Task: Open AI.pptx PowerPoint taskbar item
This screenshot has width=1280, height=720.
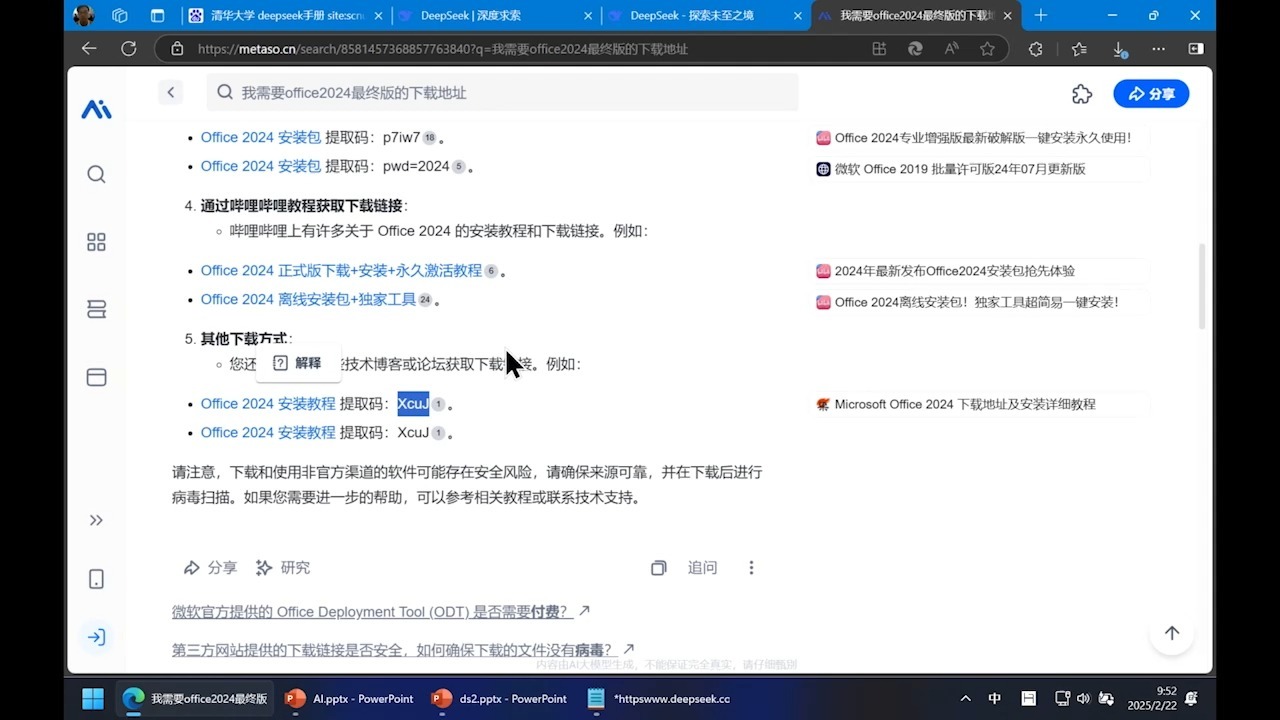Action: point(350,699)
